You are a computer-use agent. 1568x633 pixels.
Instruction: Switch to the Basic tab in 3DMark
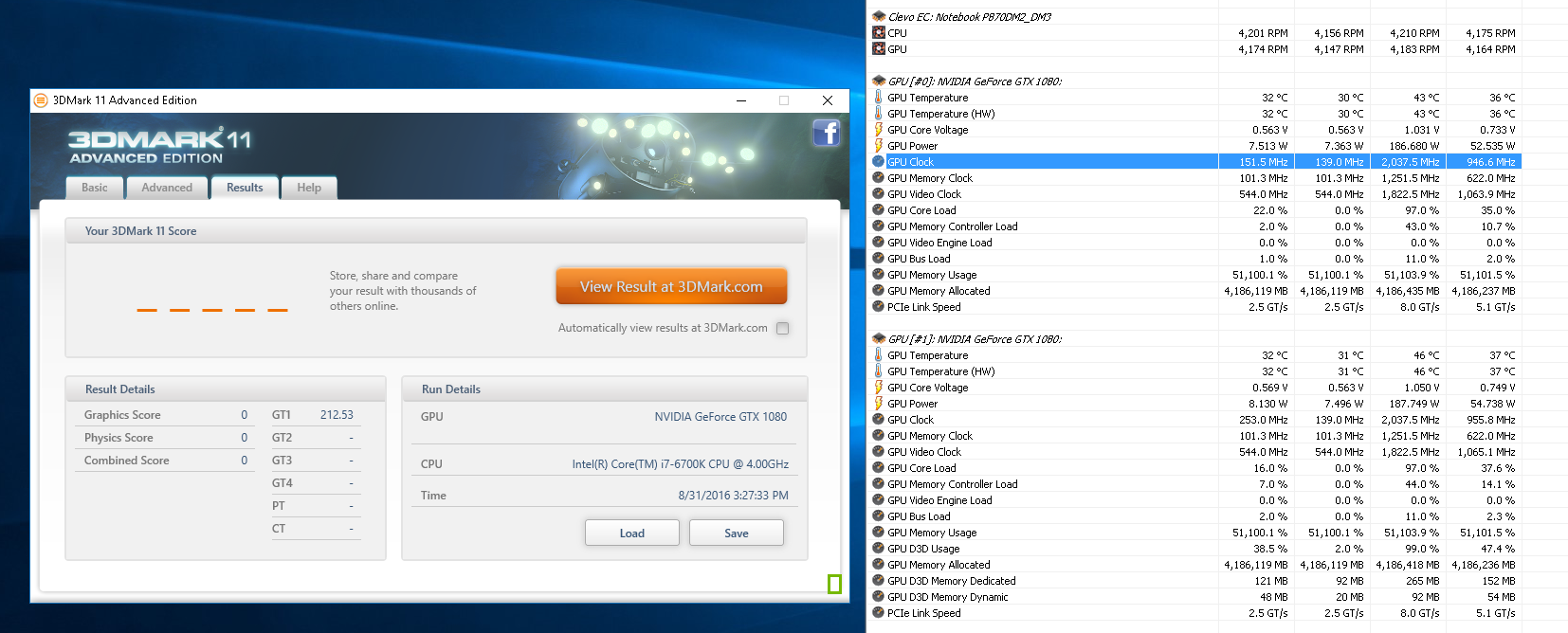pos(95,188)
